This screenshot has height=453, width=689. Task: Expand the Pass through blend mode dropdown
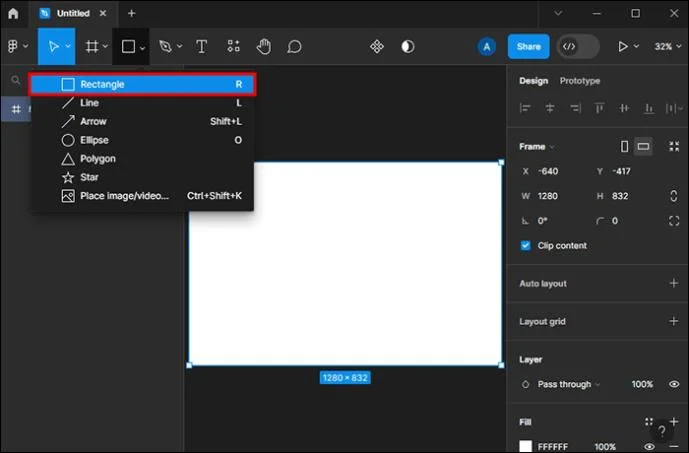coord(568,384)
